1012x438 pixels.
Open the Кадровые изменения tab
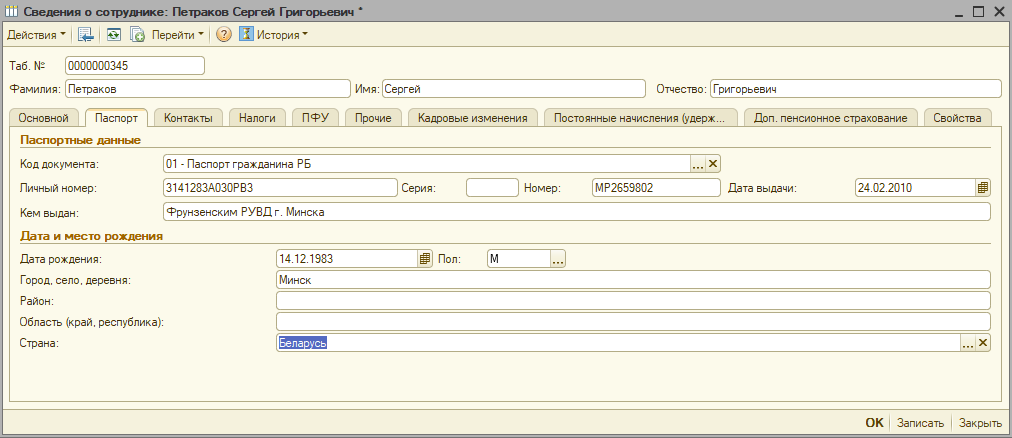[473, 118]
